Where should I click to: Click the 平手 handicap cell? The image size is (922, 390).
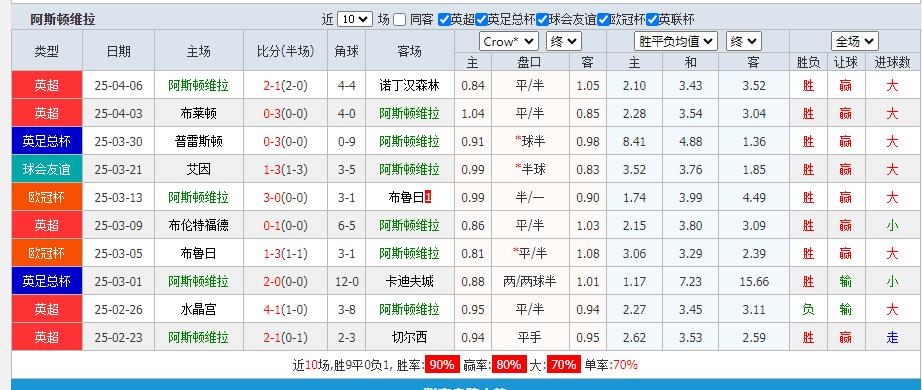(x=529, y=338)
